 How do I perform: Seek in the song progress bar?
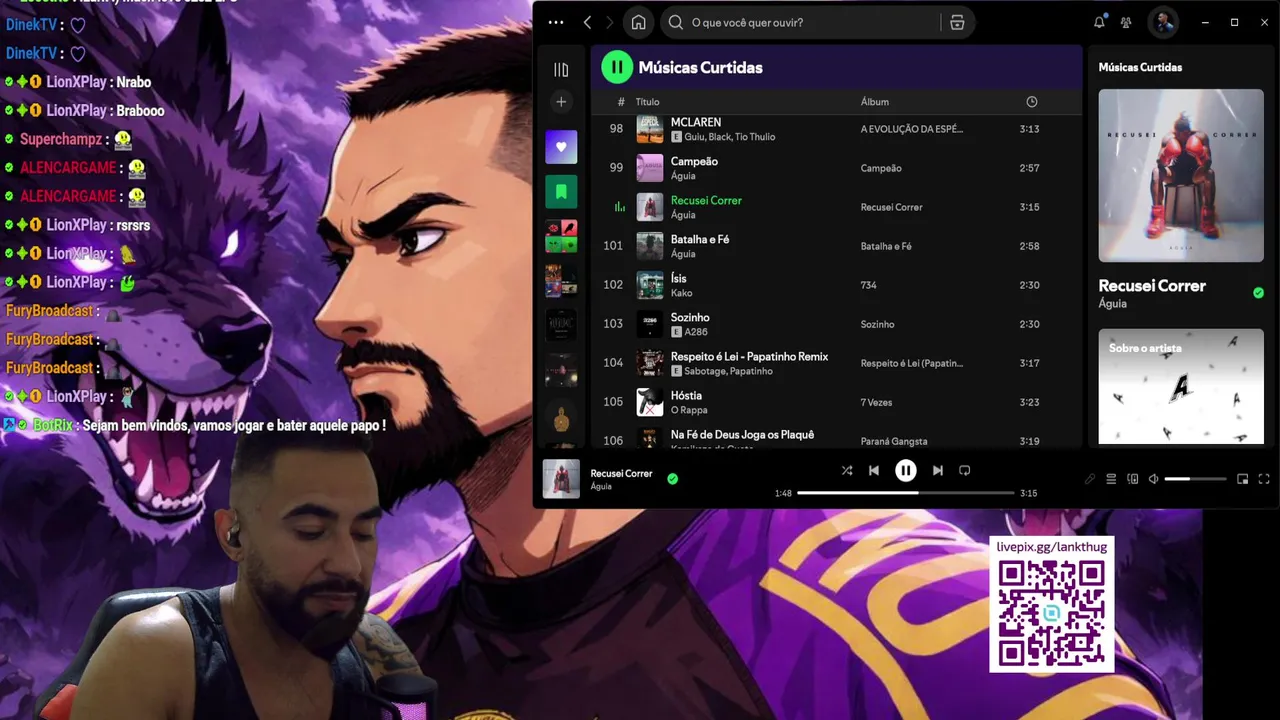pos(905,493)
